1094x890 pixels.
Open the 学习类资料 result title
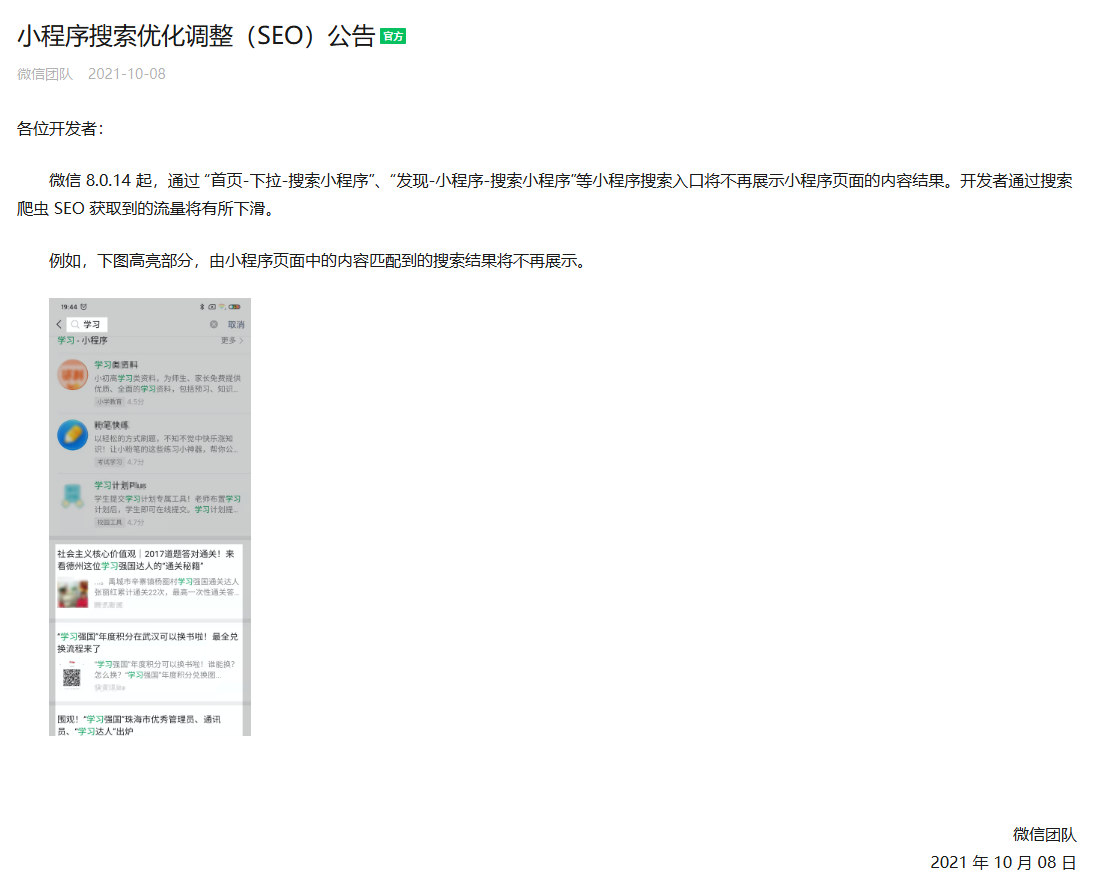[x=117, y=365]
